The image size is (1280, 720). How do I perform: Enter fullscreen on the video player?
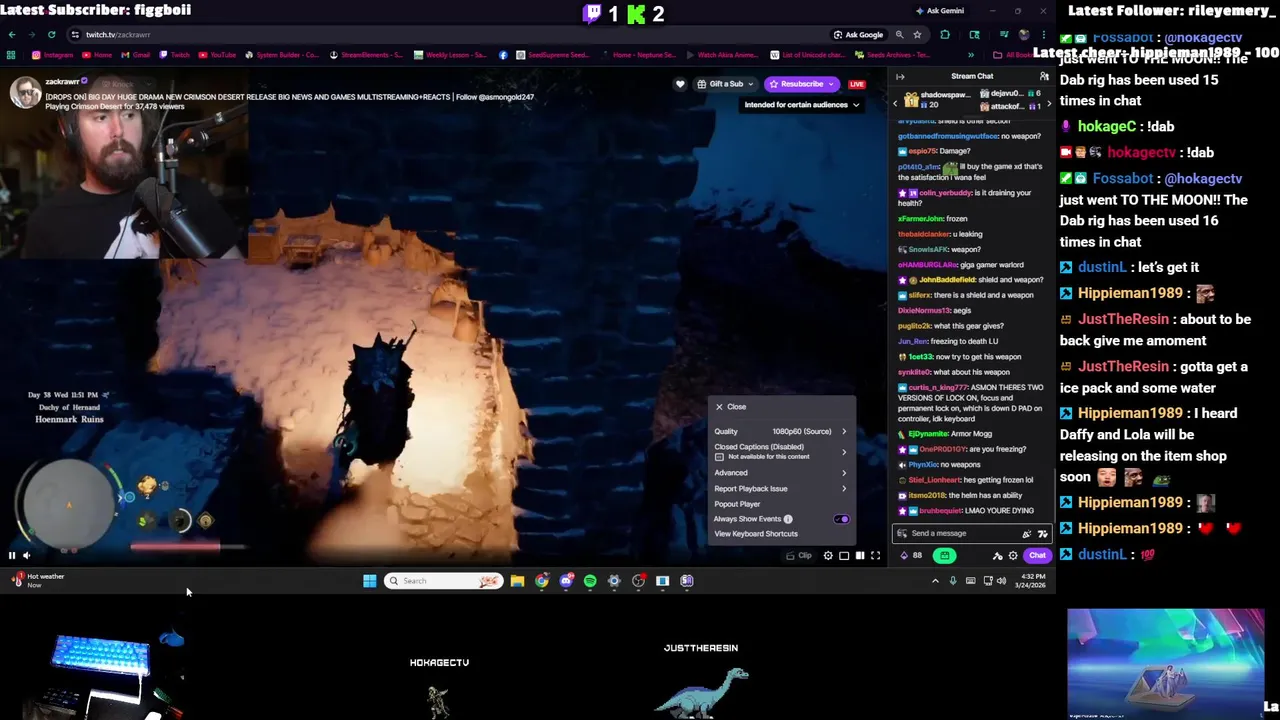click(876, 555)
